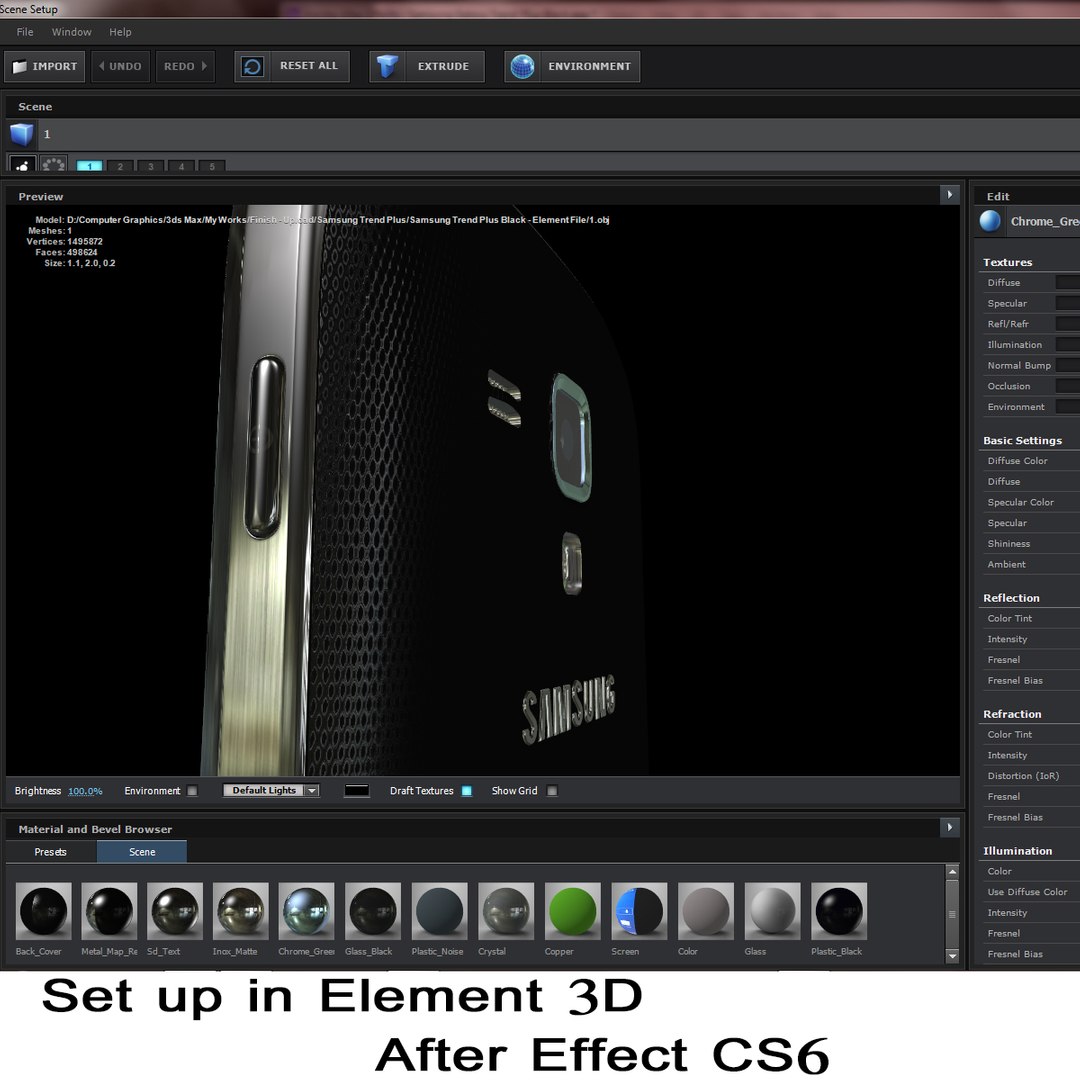The image size is (1080, 1080).
Task: Click the Reset All circular arrow icon
Action: 253,66
